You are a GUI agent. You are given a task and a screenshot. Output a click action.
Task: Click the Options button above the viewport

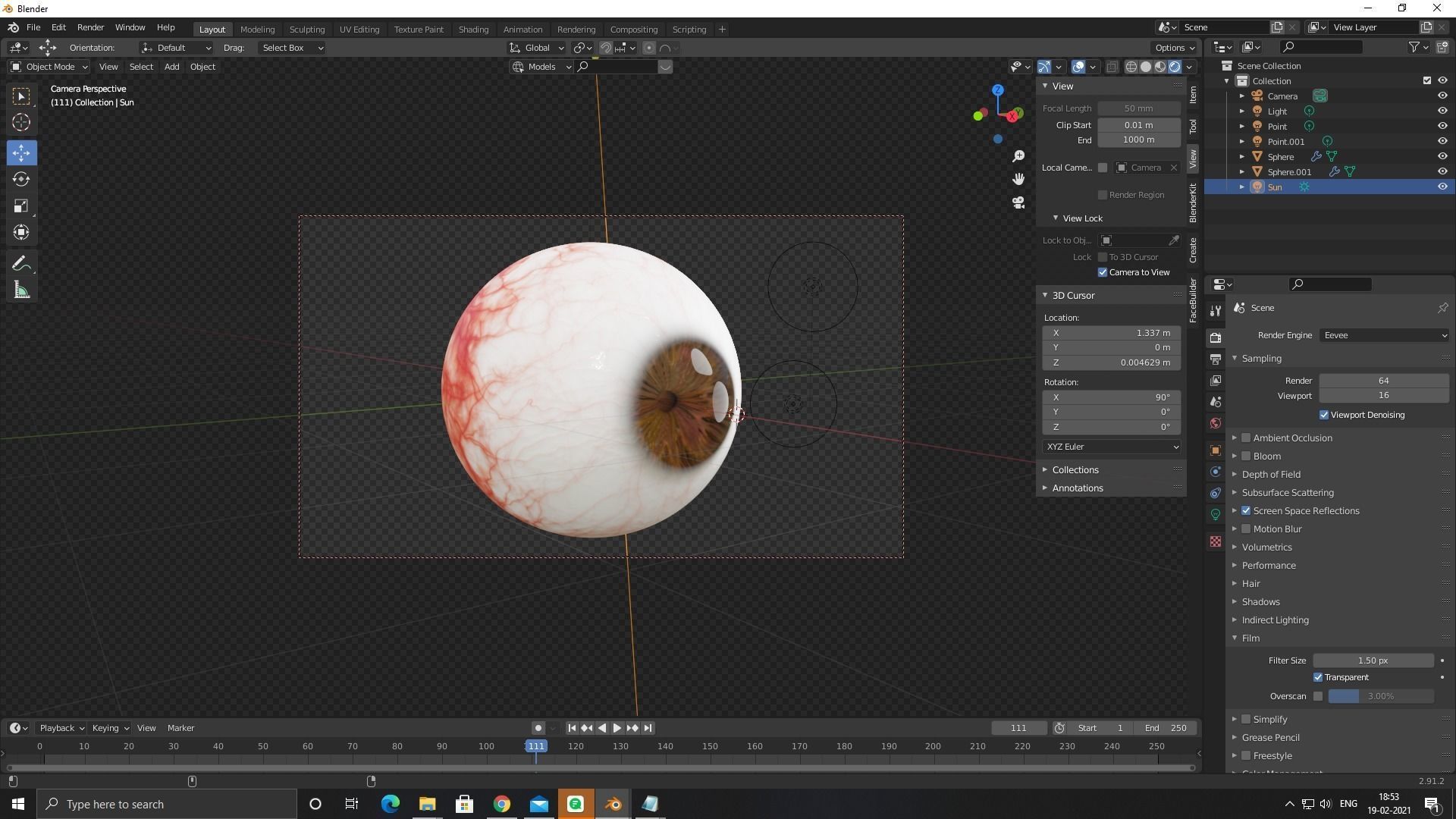tap(1172, 47)
